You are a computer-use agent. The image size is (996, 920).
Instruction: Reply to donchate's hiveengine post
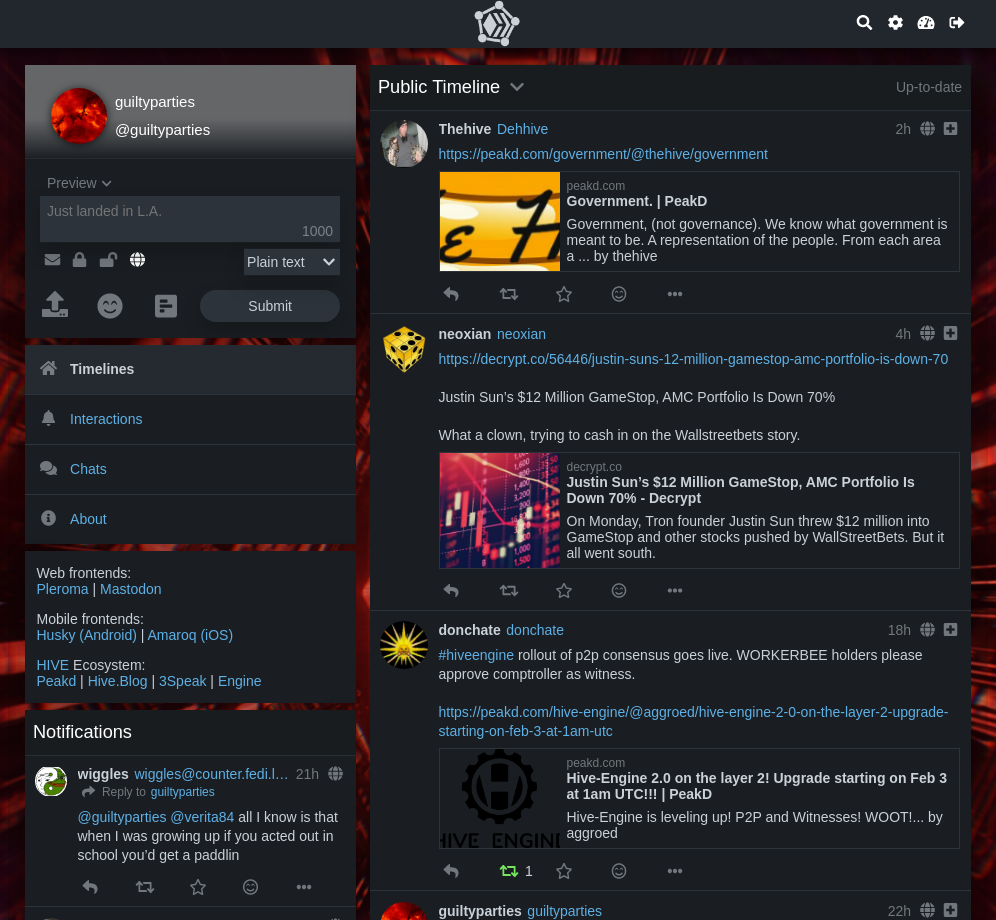(x=451, y=871)
